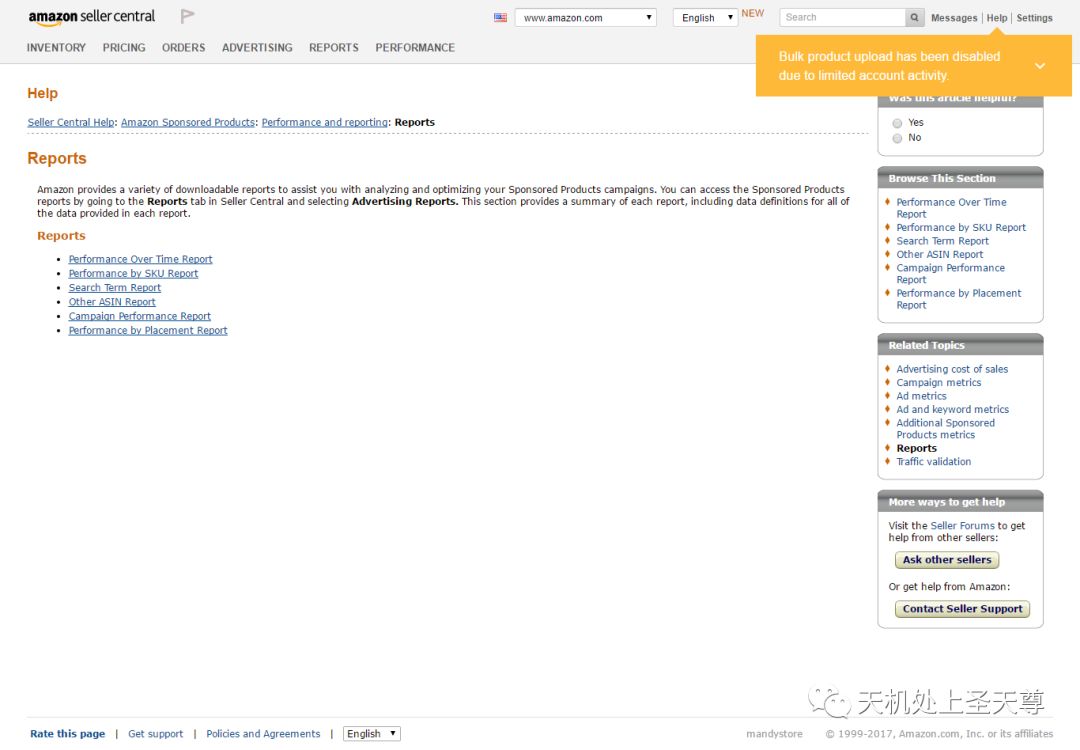Click the search magnifier button
Screen dimensions: 1080x750
(x=914, y=17)
